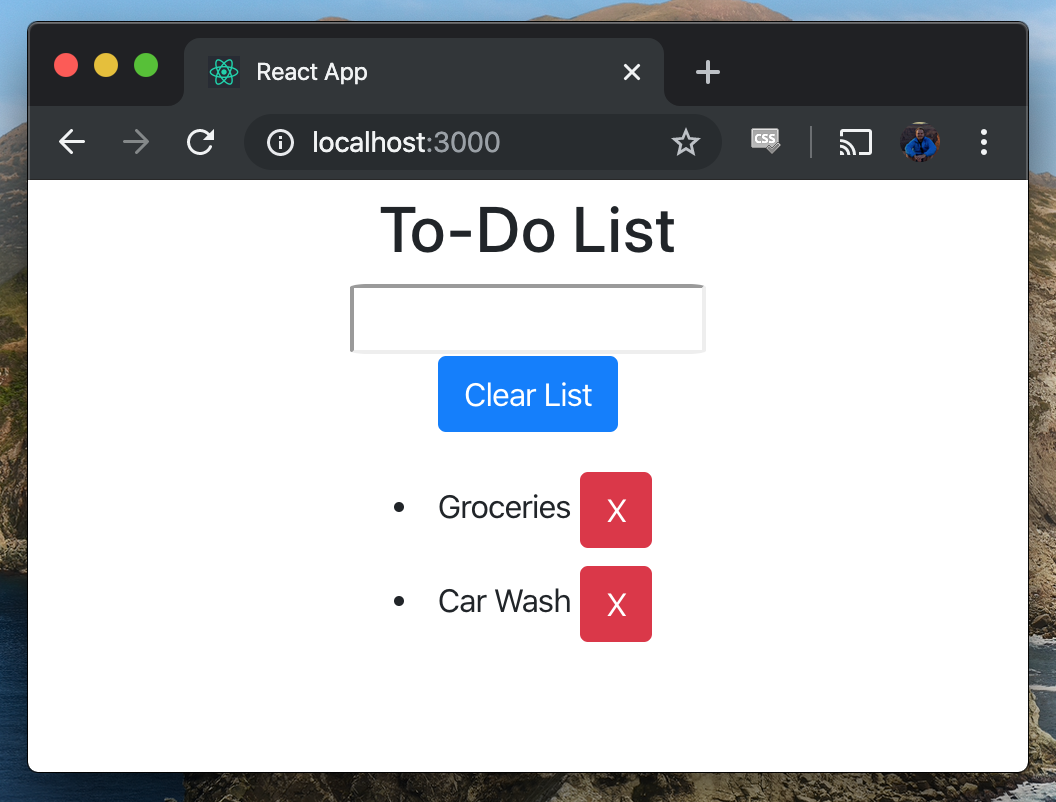Viewport: 1056px width, 802px height.
Task: Click the yellow minimize traffic light
Action: (106, 64)
